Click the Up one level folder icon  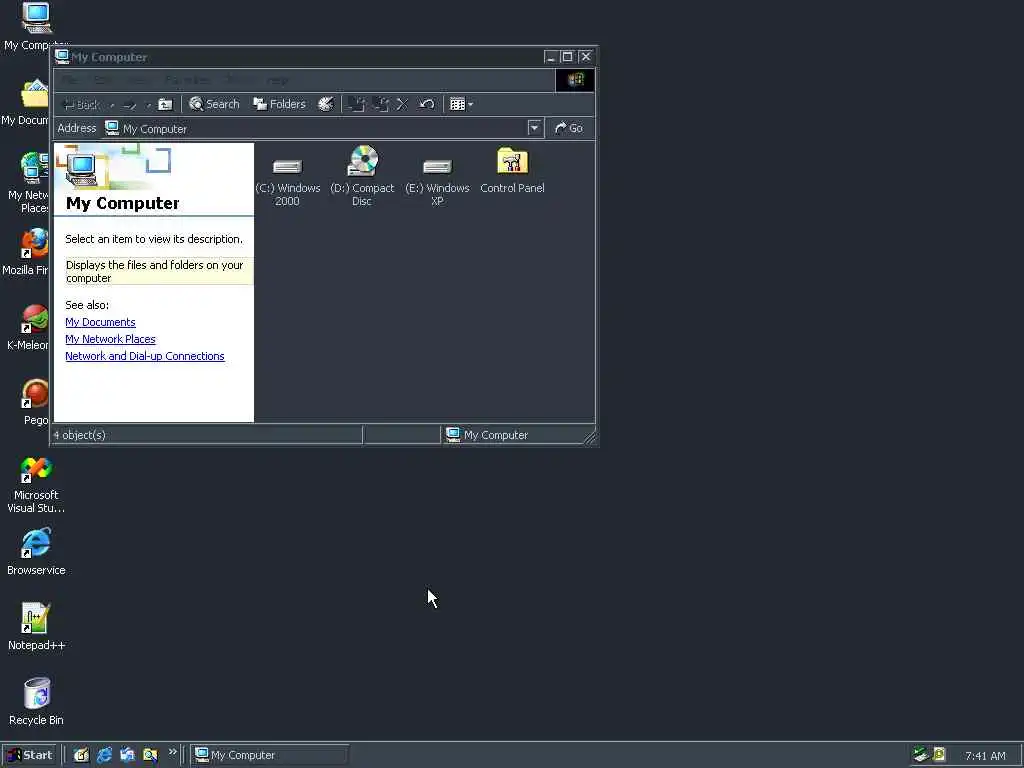[x=165, y=104]
